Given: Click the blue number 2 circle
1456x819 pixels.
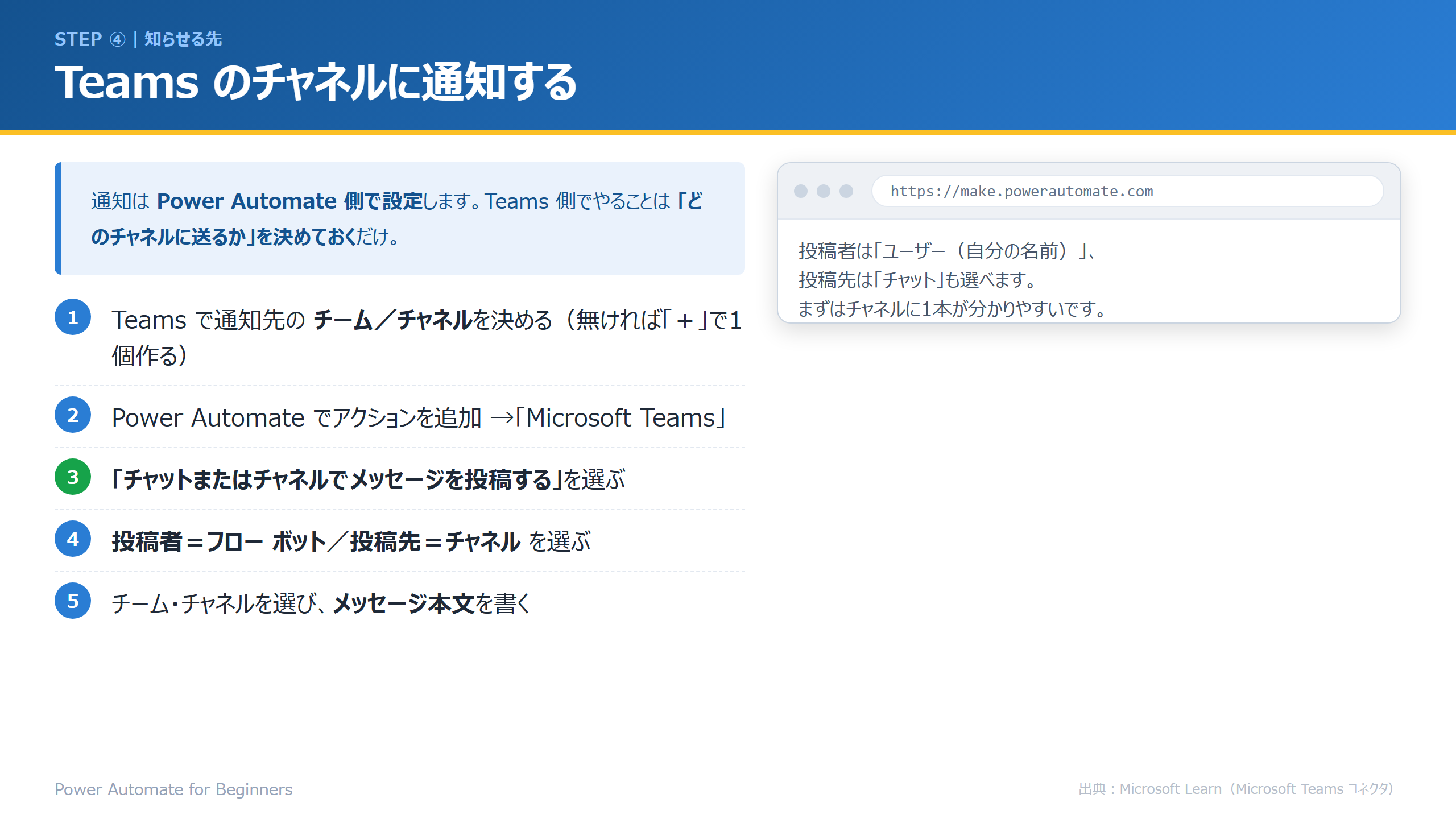Looking at the screenshot, I should click(73, 415).
